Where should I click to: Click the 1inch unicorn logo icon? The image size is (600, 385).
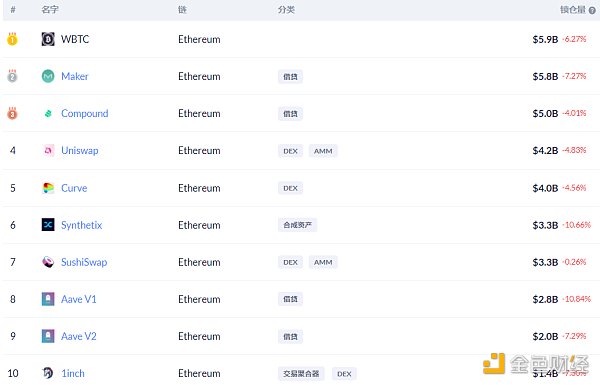48,373
